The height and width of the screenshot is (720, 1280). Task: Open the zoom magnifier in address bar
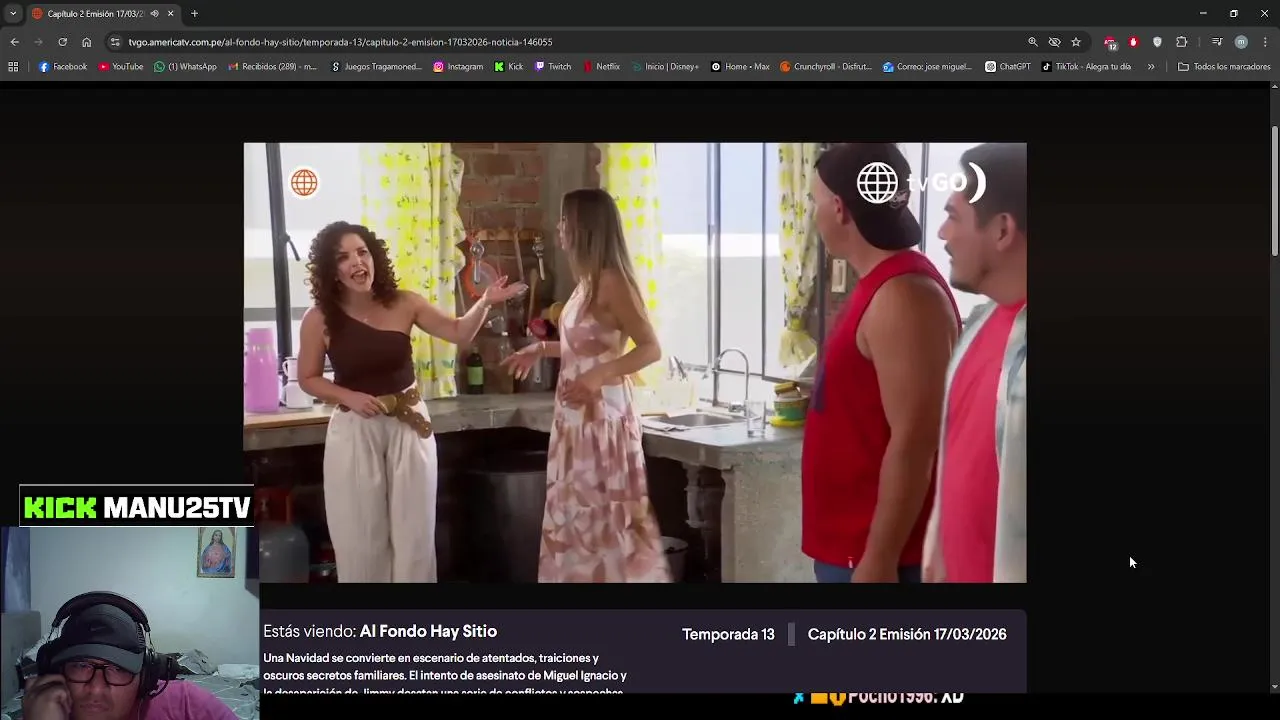tap(1033, 42)
